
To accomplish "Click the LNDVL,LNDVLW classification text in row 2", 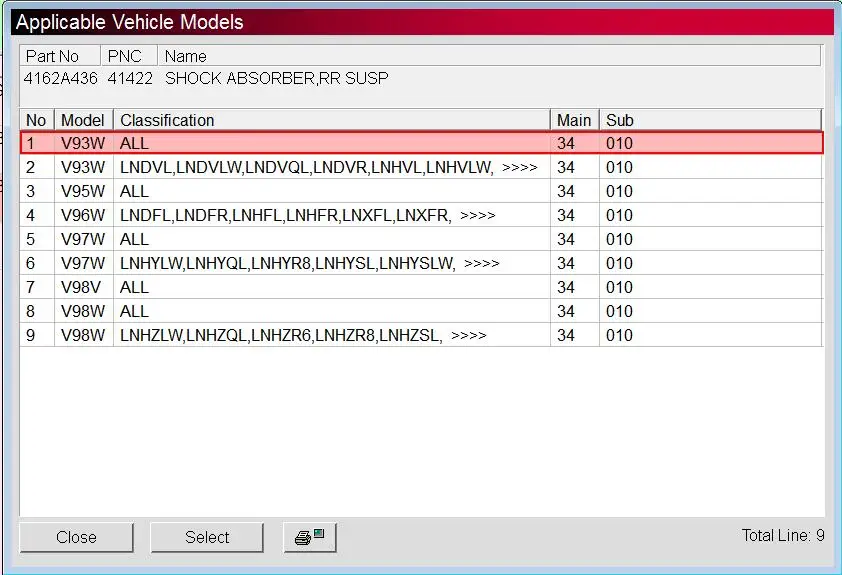I will (x=306, y=168).
